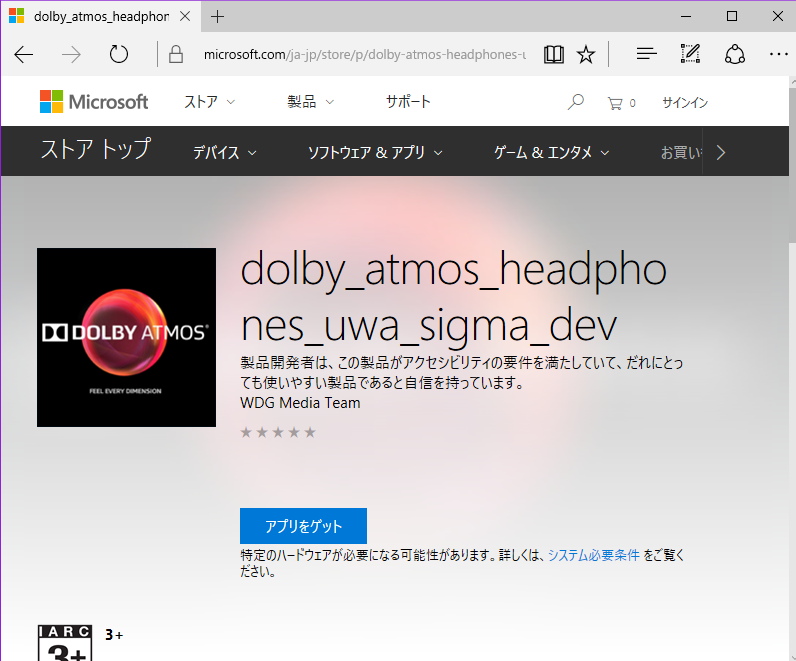The width and height of the screenshot is (796, 661).
Task: Maximize the Edge browser window
Action: (x=732, y=16)
